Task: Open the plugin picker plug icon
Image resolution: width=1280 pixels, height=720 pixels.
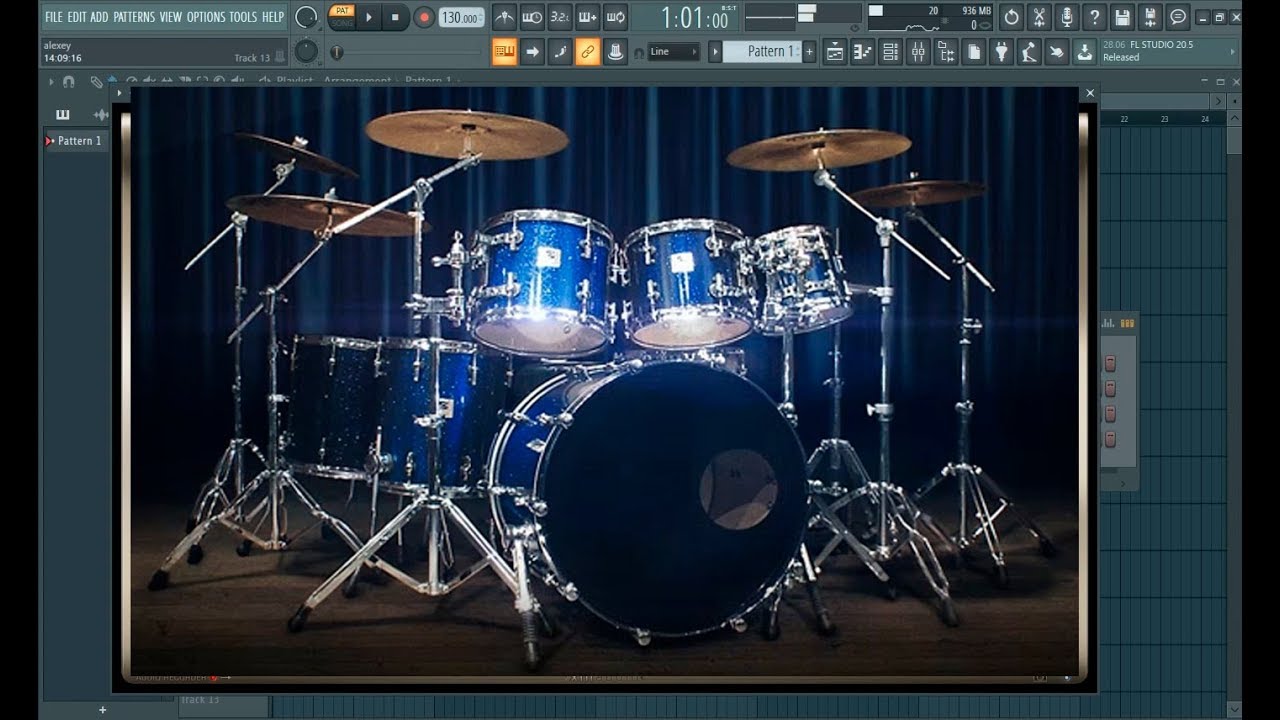Action: [1002, 52]
